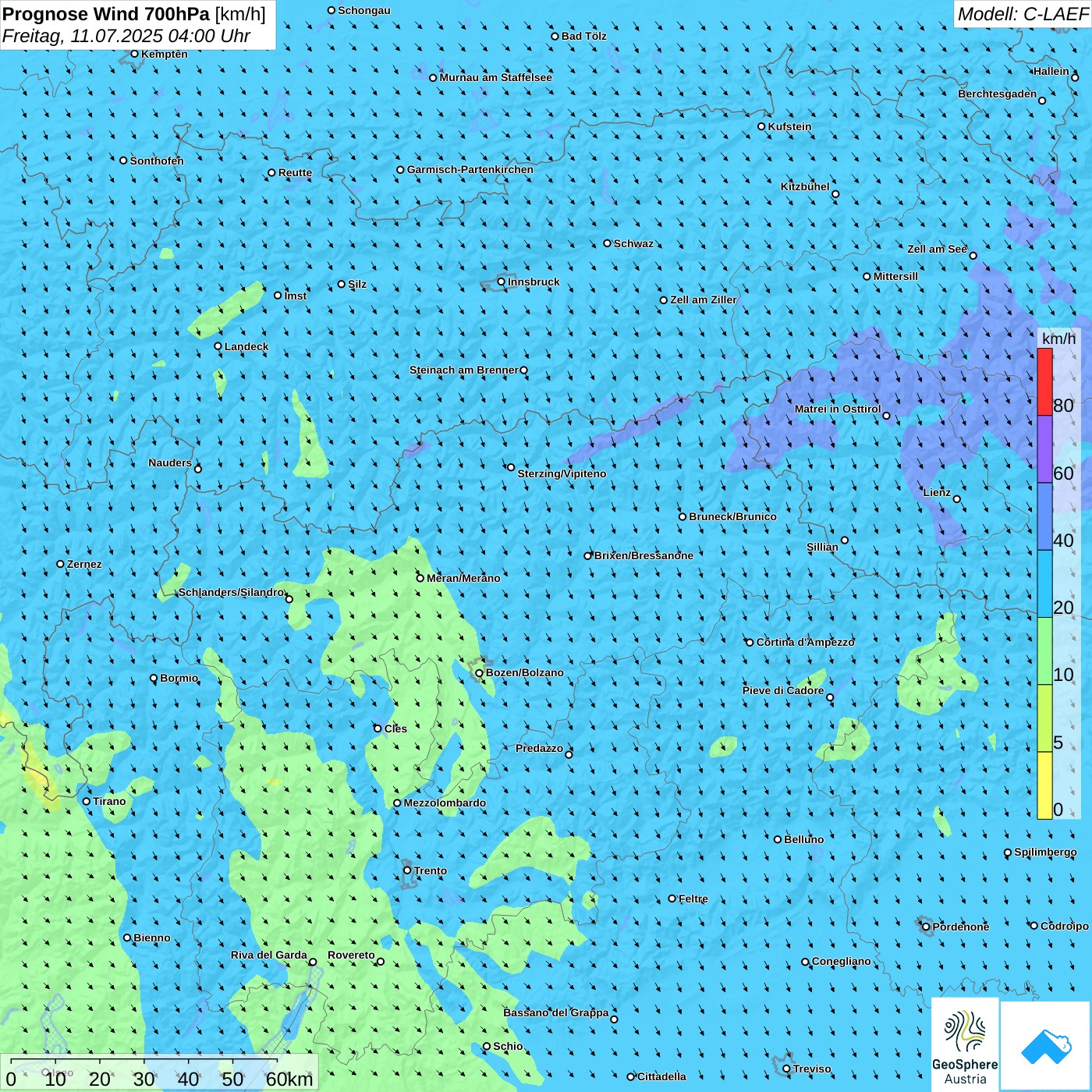This screenshot has height=1092, width=1092.
Task: Click the 'Zell am See' label
Action: click(937, 249)
